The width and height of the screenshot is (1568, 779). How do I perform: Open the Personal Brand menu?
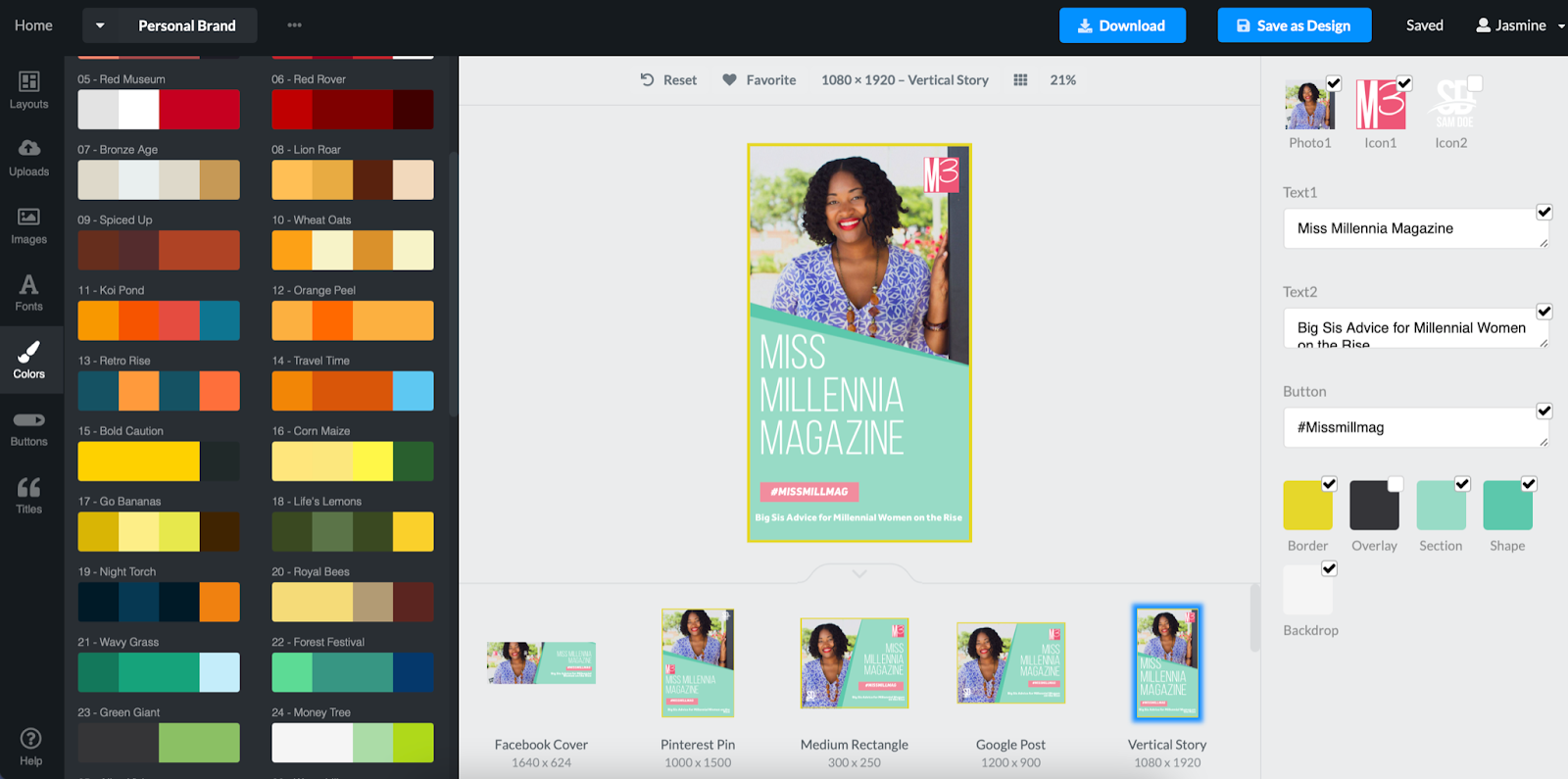click(187, 25)
